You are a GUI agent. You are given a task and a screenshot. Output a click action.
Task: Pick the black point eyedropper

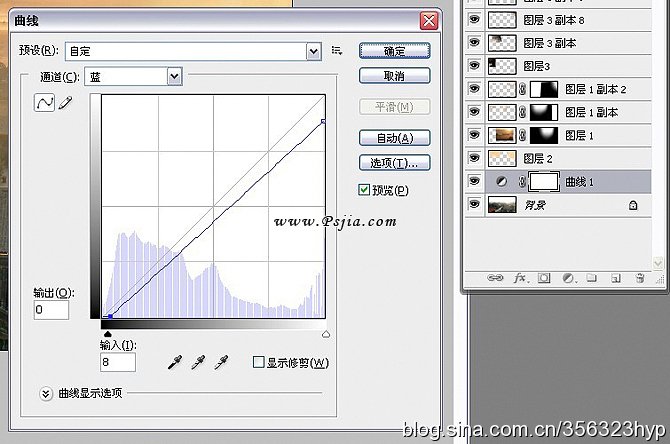point(175,362)
